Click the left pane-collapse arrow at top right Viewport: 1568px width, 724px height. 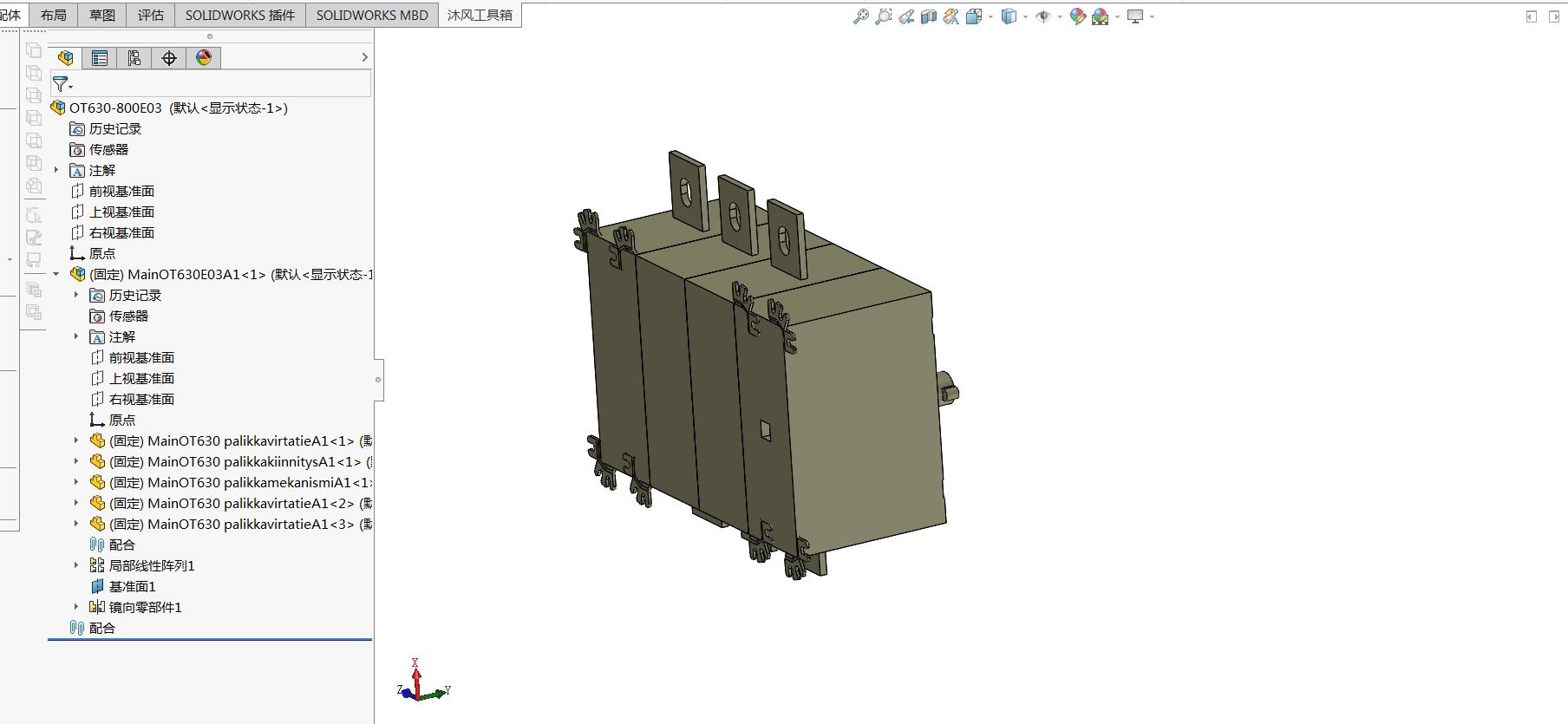pyautogui.click(x=1532, y=16)
